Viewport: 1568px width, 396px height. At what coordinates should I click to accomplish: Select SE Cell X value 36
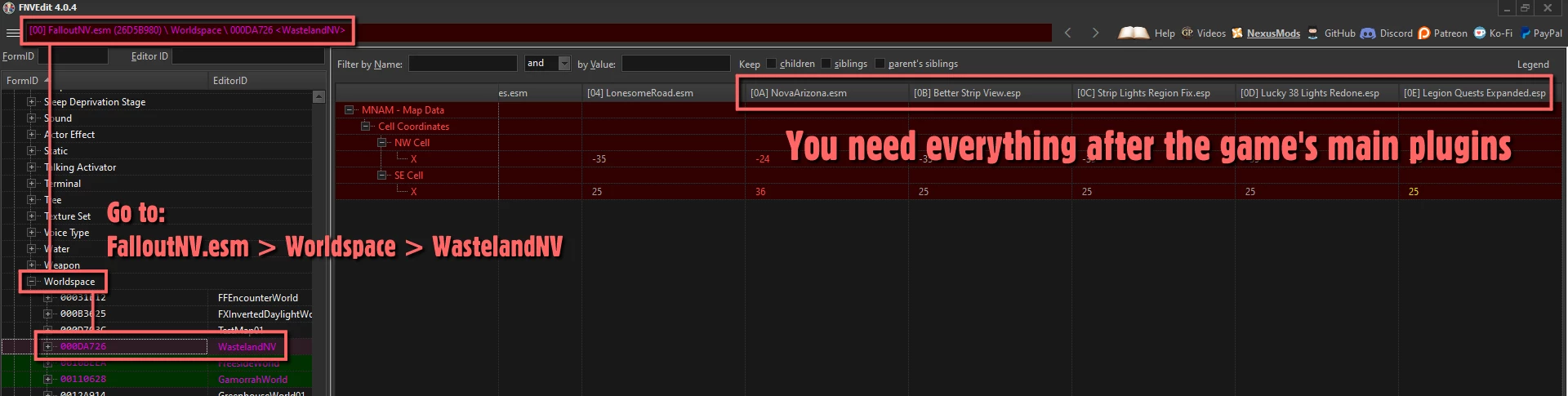tap(760, 192)
